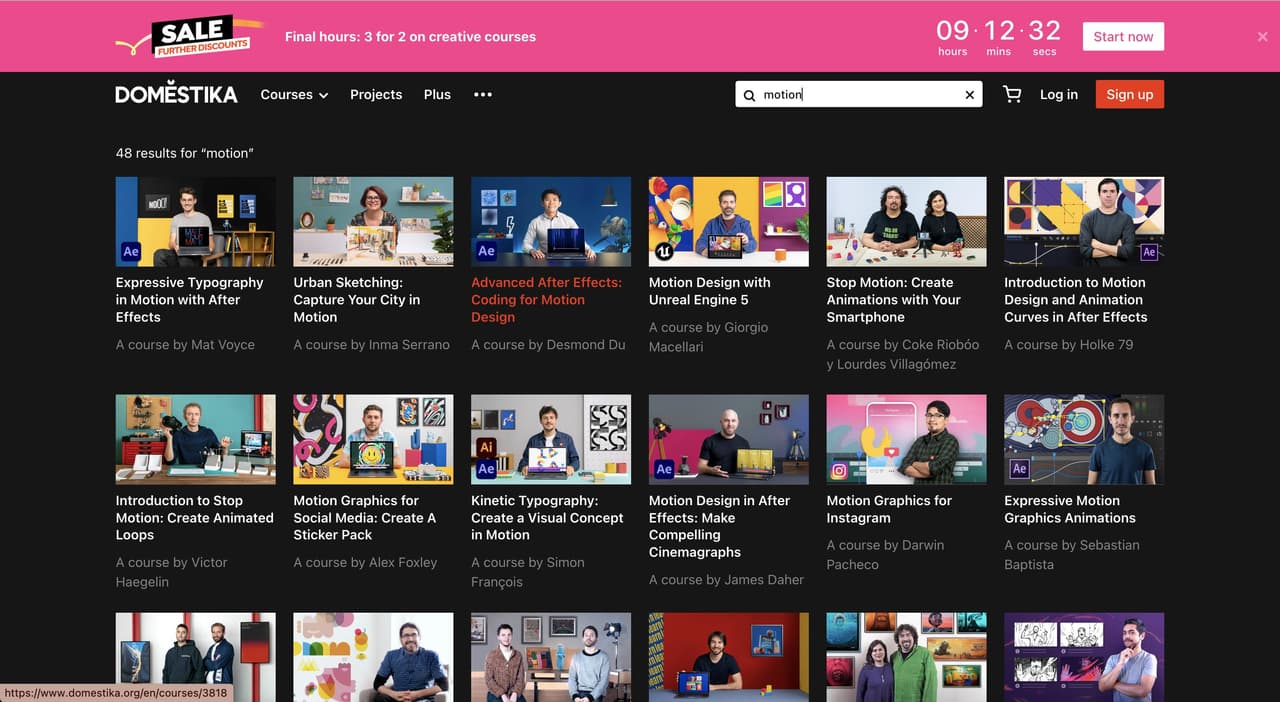Click title Motion Graphics for Social Media
Viewport: 1280px width, 702px height.
[x=365, y=518]
